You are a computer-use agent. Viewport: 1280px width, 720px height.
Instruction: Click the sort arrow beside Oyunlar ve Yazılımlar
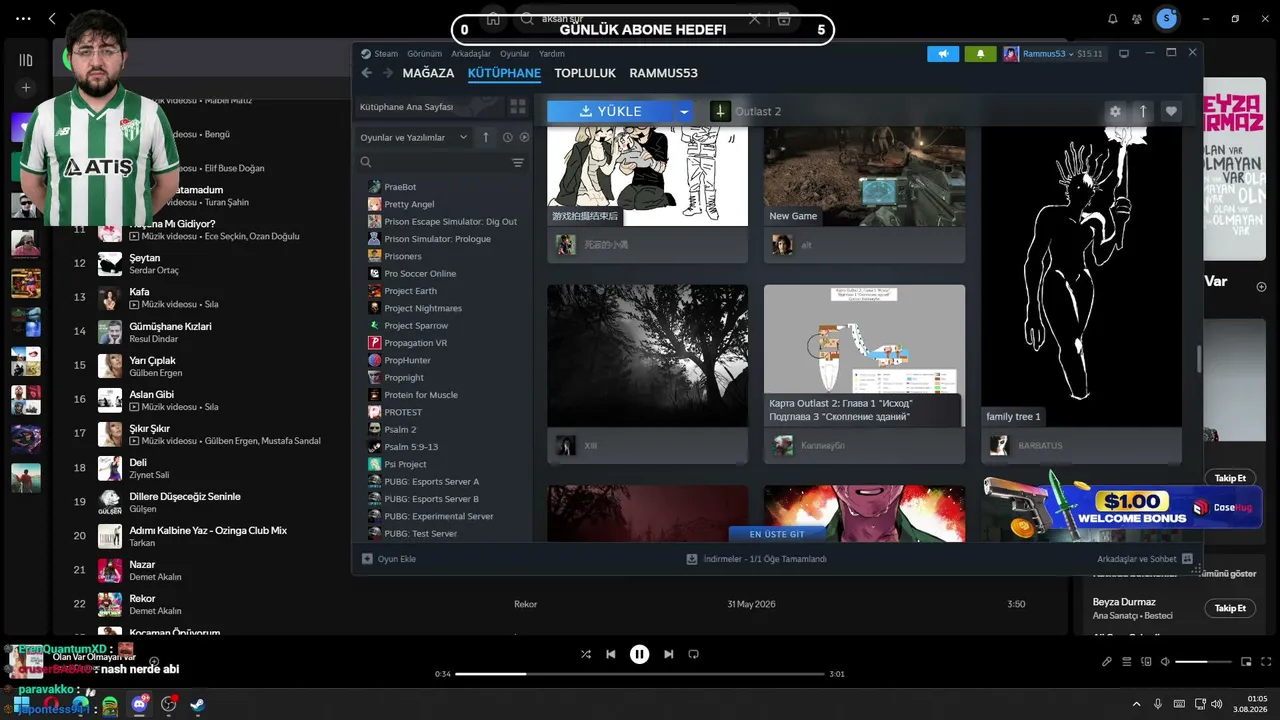[486, 137]
